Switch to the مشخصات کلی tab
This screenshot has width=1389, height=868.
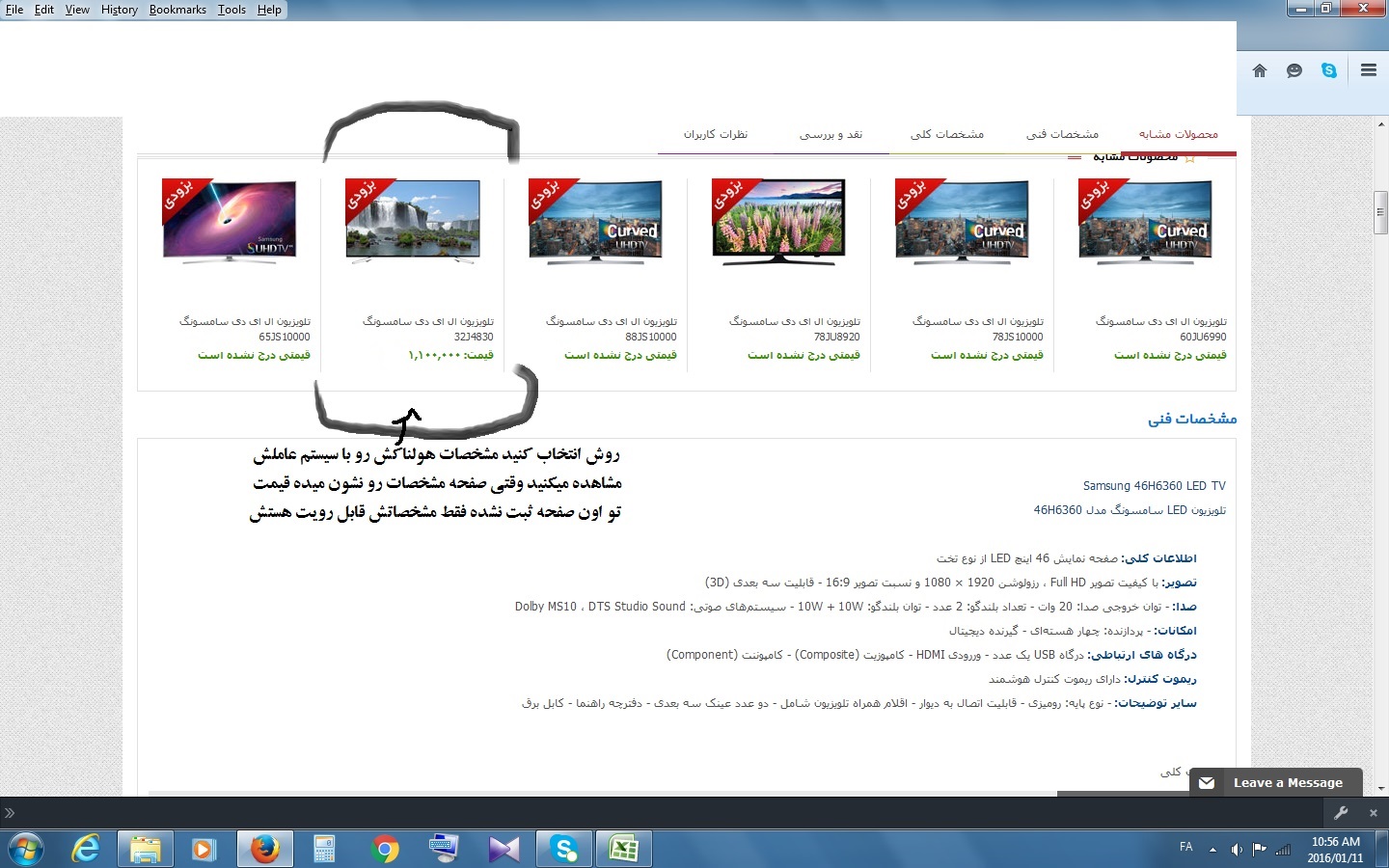(x=947, y=134)
